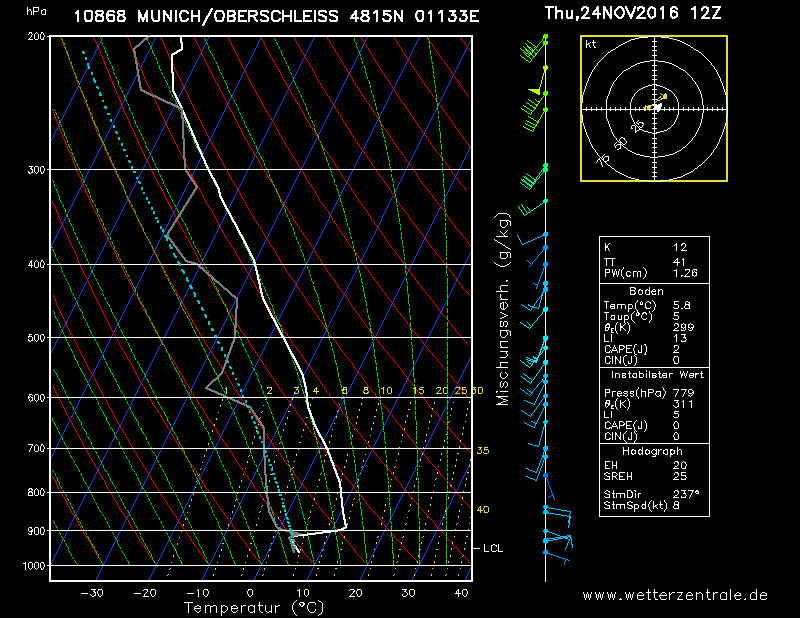Click the StmDir 237° value row
This screenshot has width=800, height=618.
click(x=654, y=493)
